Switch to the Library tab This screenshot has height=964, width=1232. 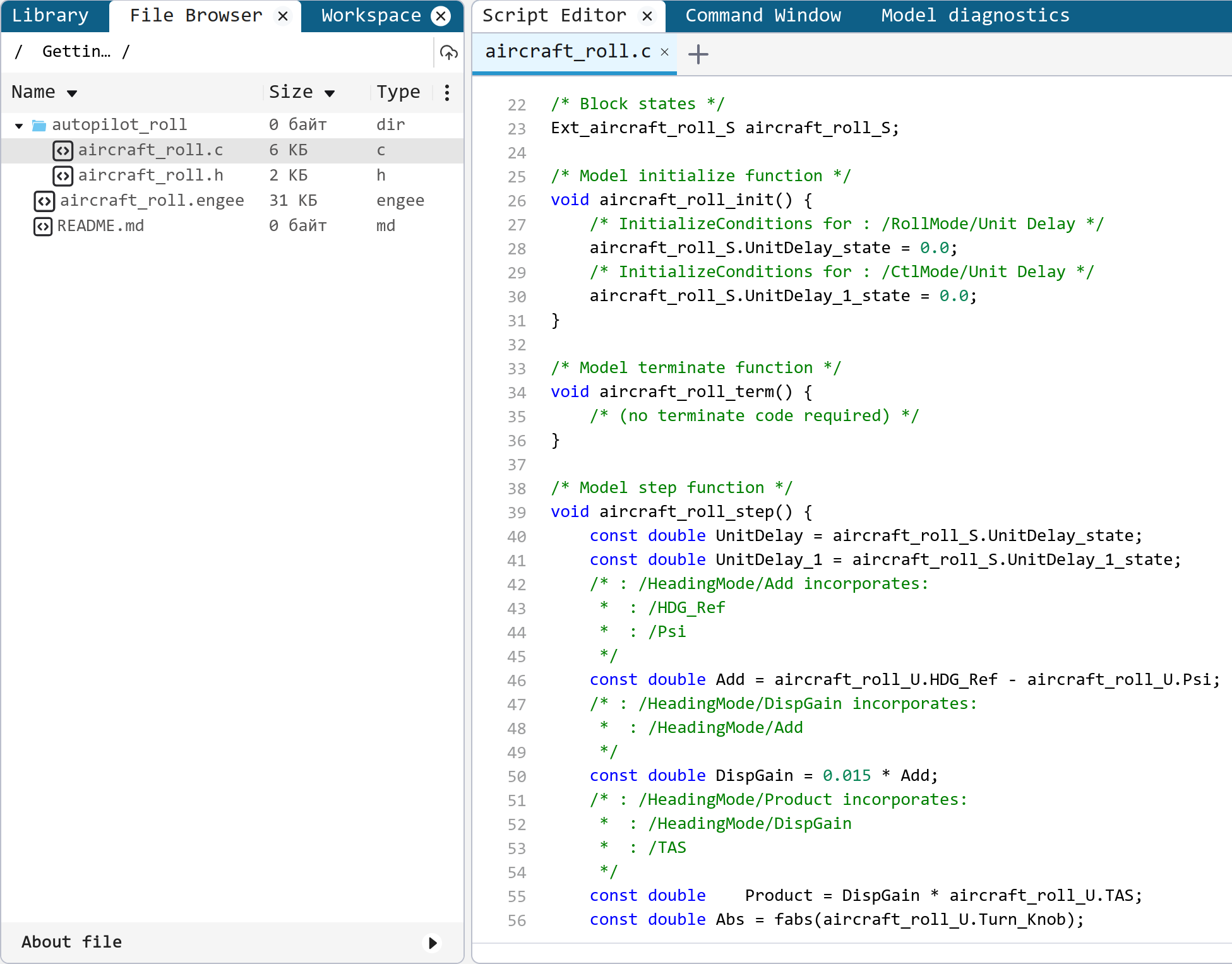point(51,15)
